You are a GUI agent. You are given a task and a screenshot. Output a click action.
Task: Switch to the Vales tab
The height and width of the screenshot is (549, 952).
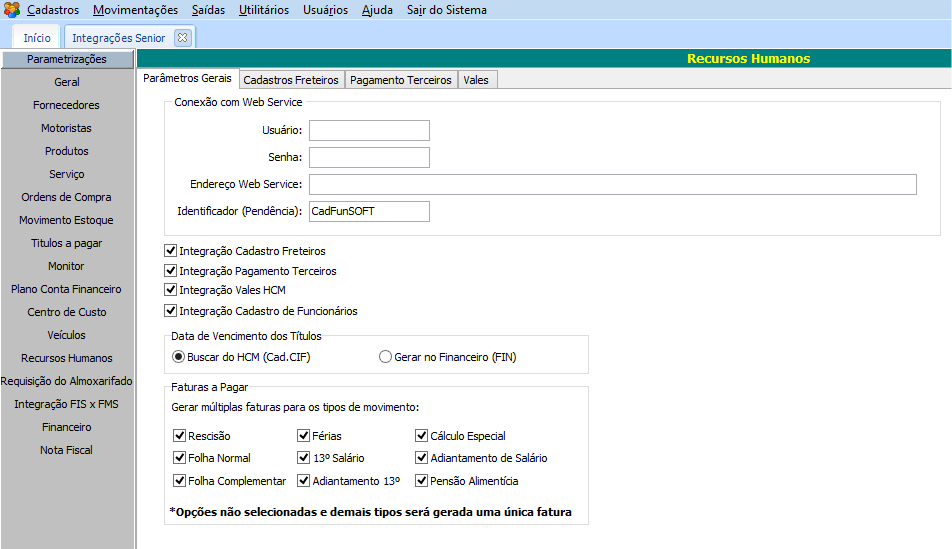click(x=476, y=80)
